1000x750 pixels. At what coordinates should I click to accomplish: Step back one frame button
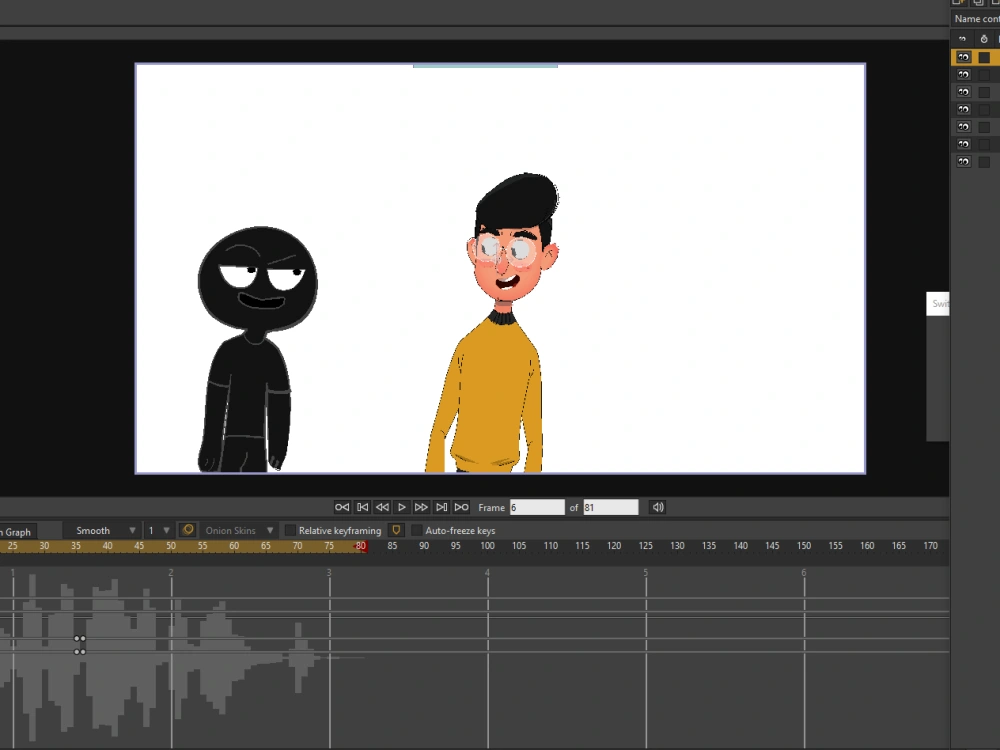coord(382,507)
